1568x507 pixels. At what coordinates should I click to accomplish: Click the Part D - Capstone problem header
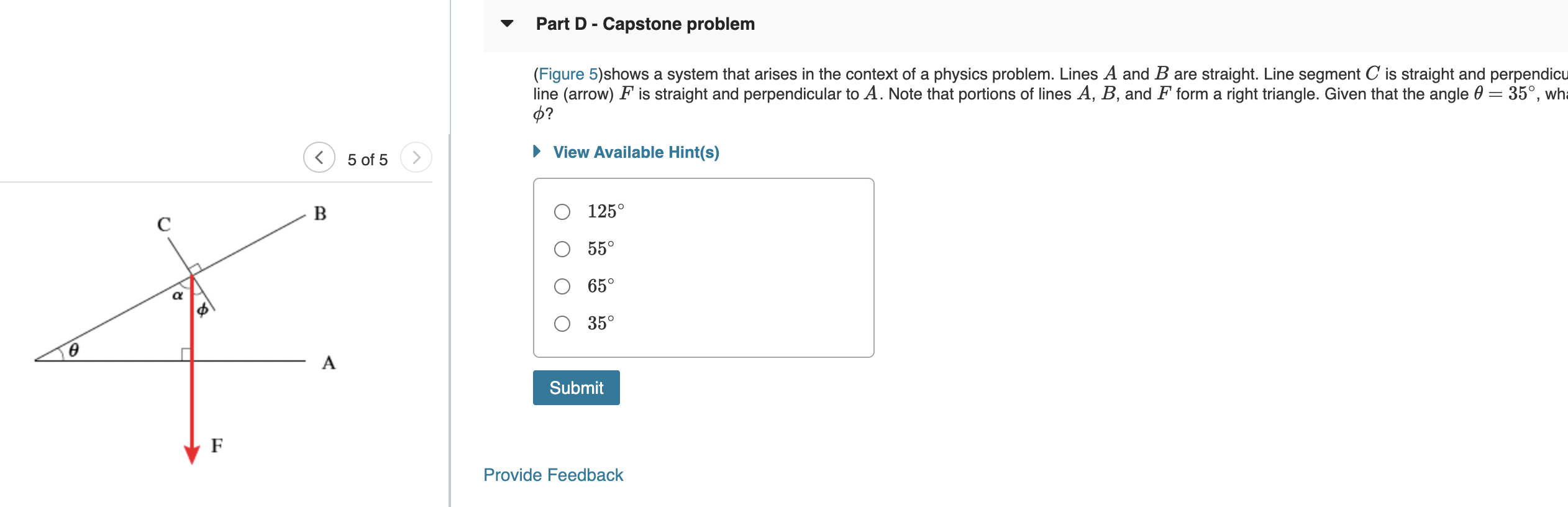[x=645, y=24]
